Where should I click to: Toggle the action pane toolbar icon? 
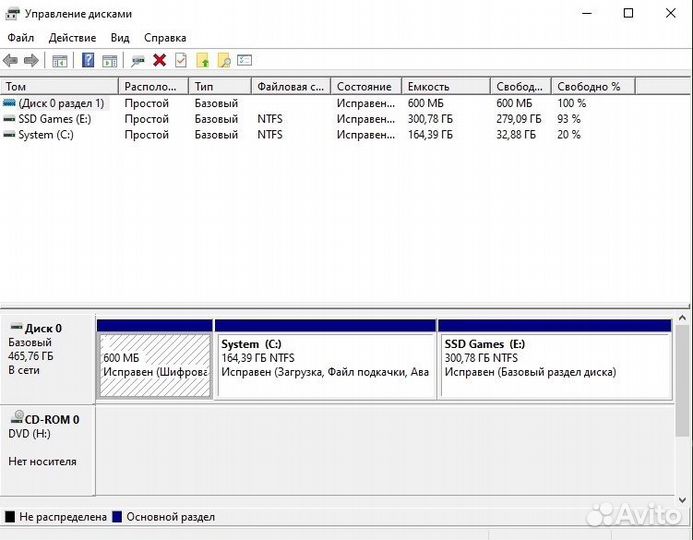(110, 61)
